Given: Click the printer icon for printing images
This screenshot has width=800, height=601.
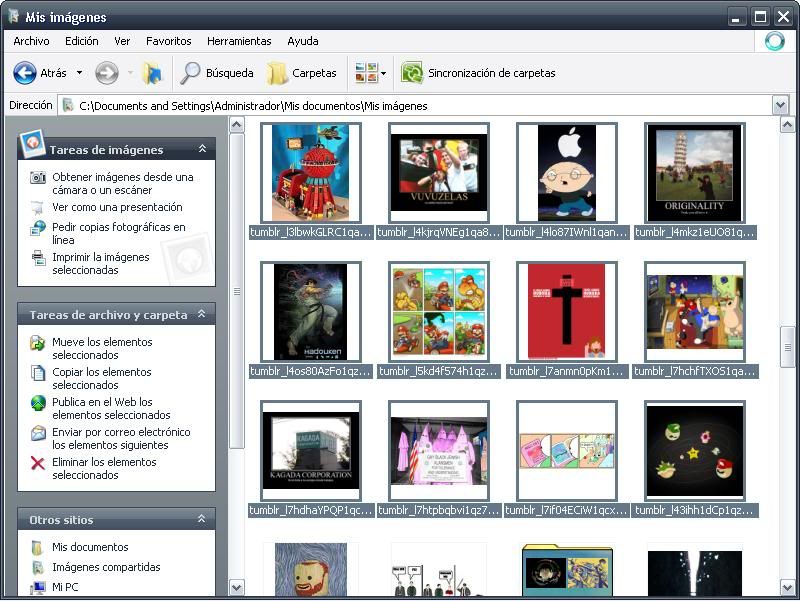Looking at the screenshot, I should pyautogui.click(x=38, y=258).
